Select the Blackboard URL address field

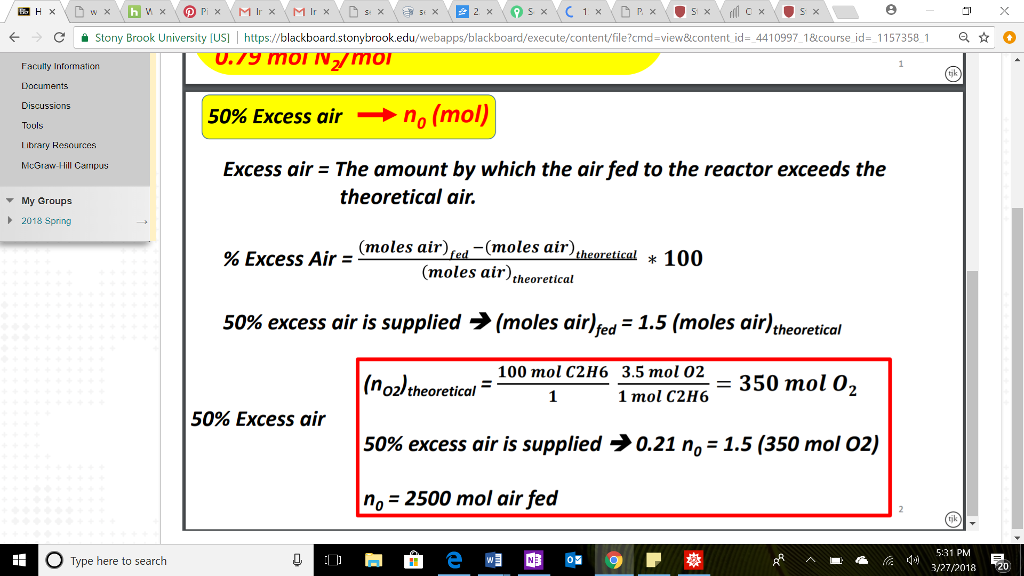586,38
